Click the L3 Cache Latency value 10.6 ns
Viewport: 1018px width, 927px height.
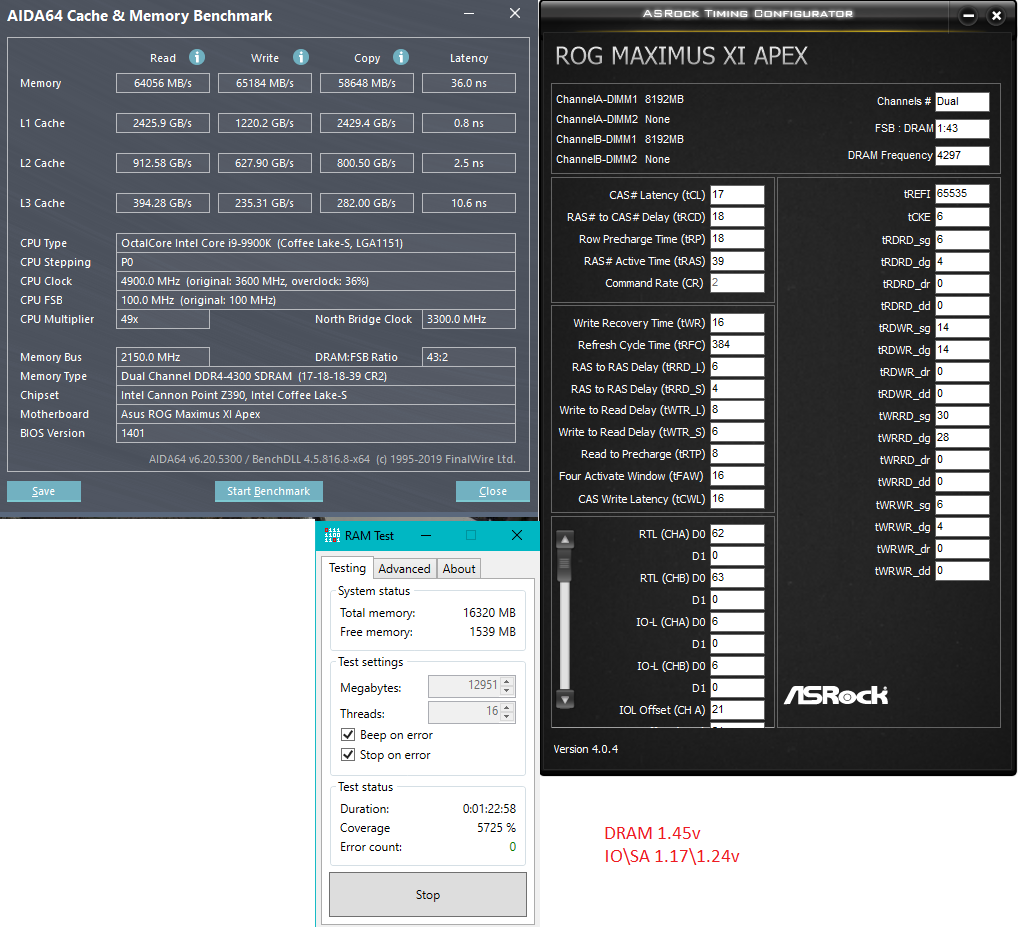coord(469,203)
